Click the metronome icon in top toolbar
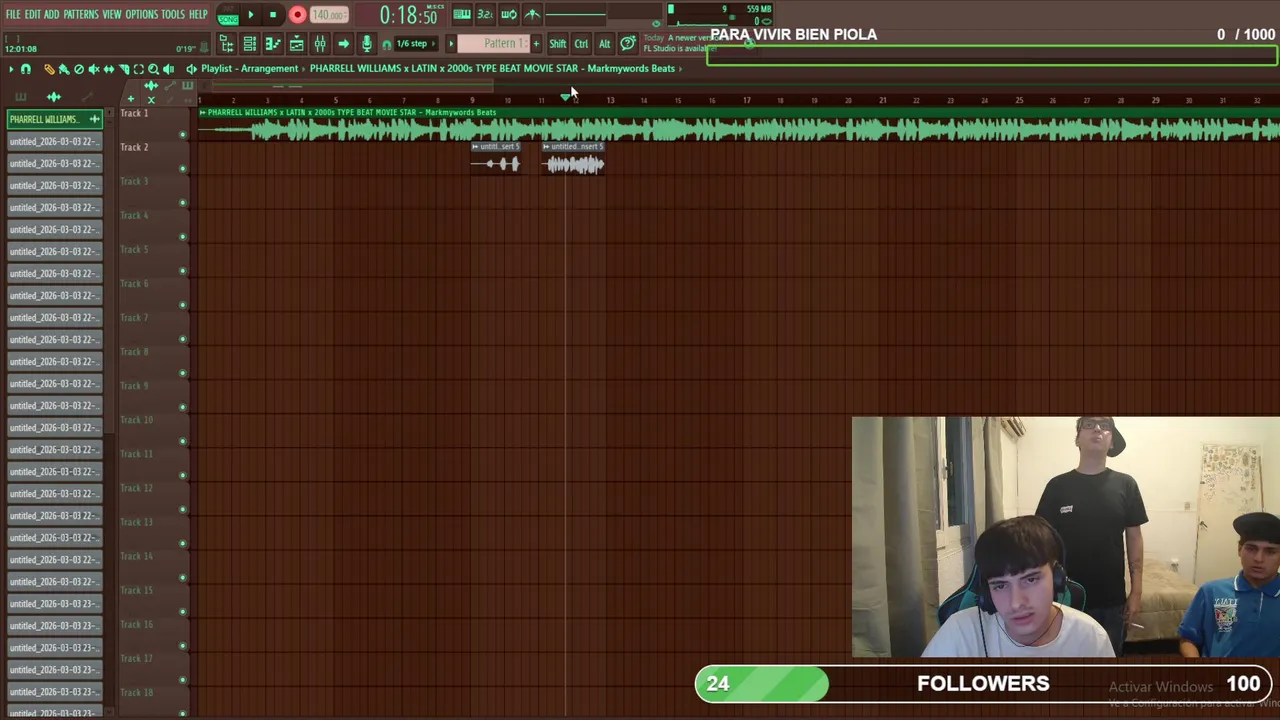The width and height of the screenshot is (1280, 720). [532, 14]
